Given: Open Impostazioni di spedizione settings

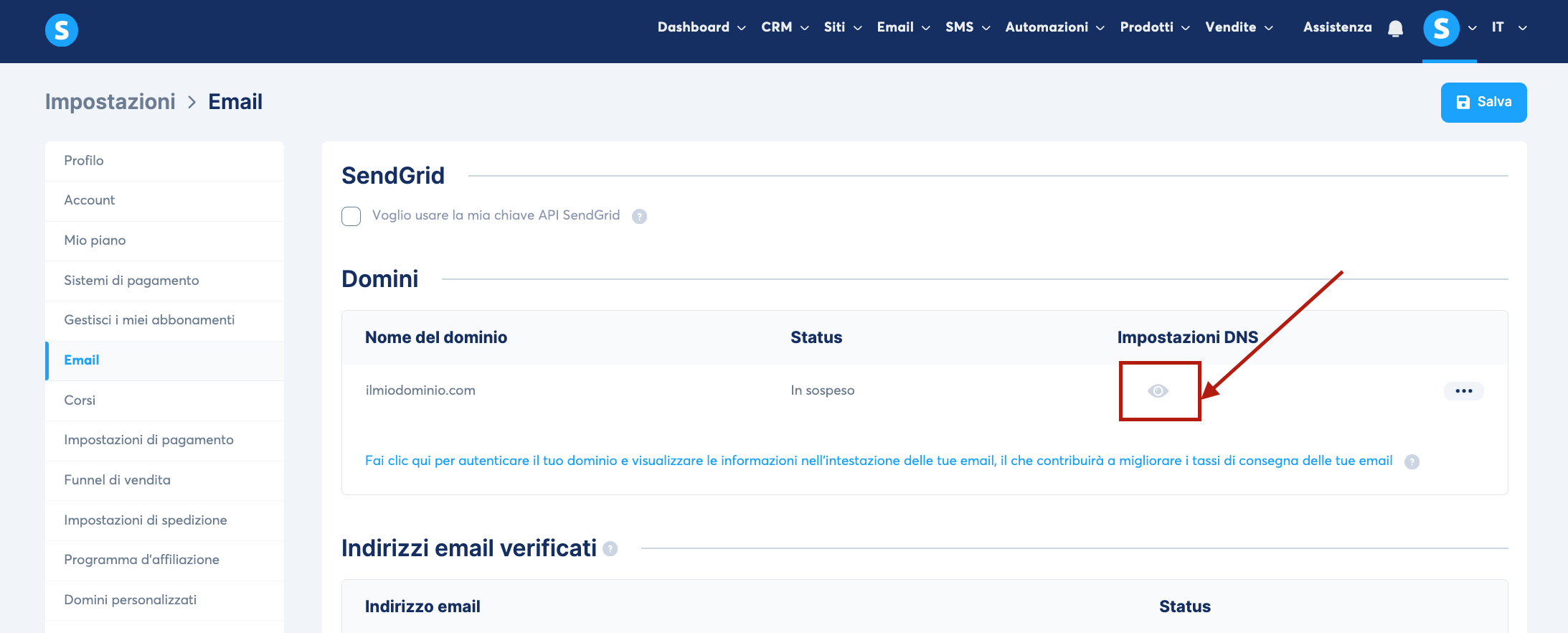Looking at the screenshot, I should [x=164, y=520].
